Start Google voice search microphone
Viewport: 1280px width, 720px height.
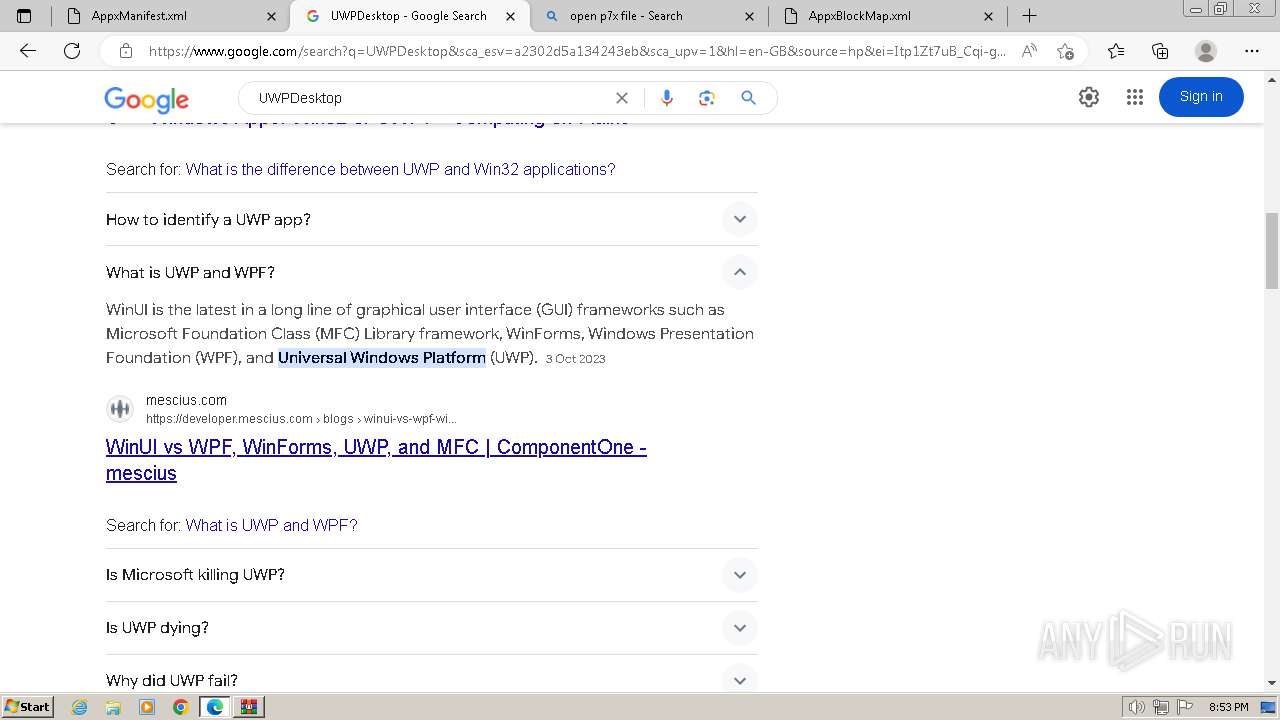pos(667,98)
